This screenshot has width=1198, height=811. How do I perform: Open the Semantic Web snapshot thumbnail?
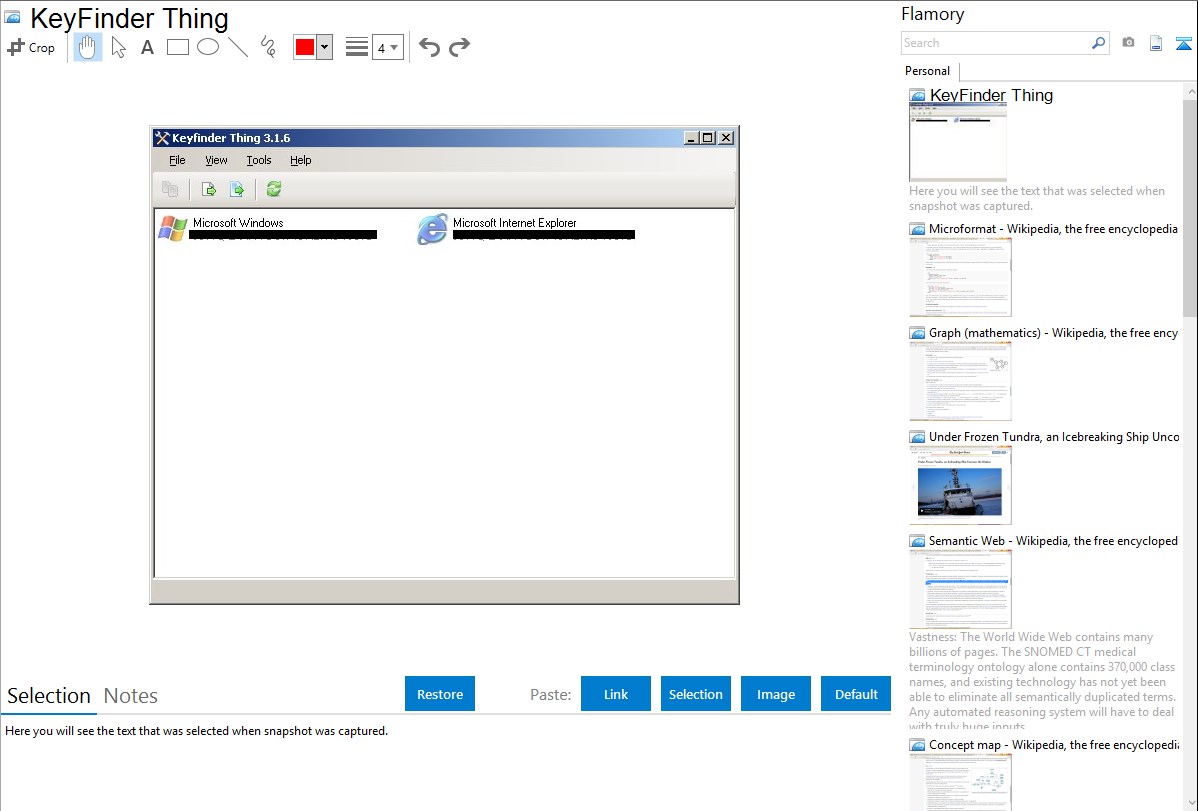(x=960, y=589)
